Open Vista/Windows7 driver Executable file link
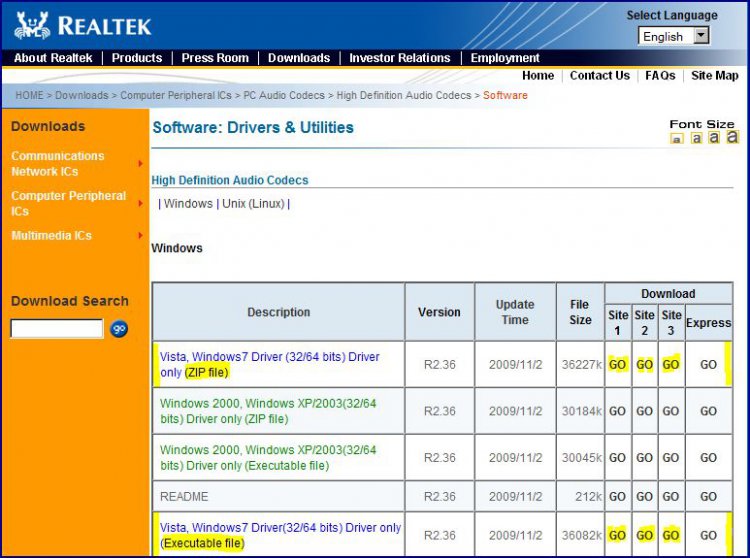 coord(280,535)
